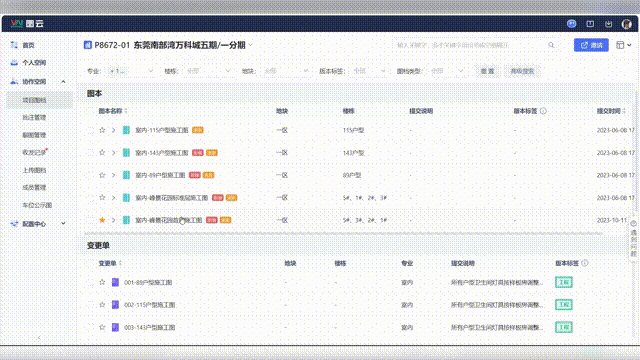The image size is (640, 360).
Task: Focus the keyword search input field
Action: [x=471, y=45]
